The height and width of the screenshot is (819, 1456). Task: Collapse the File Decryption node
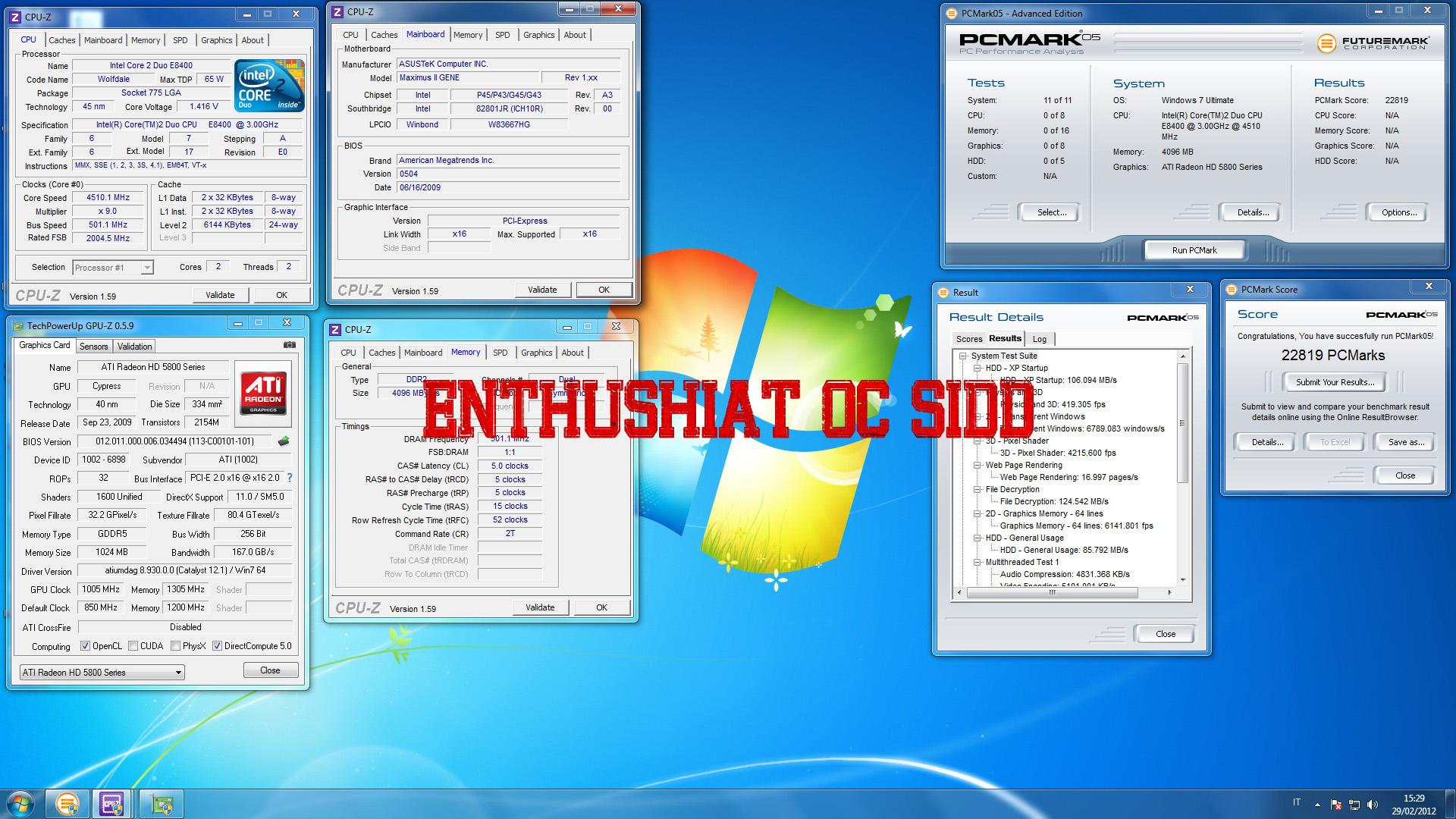point(977,489)
